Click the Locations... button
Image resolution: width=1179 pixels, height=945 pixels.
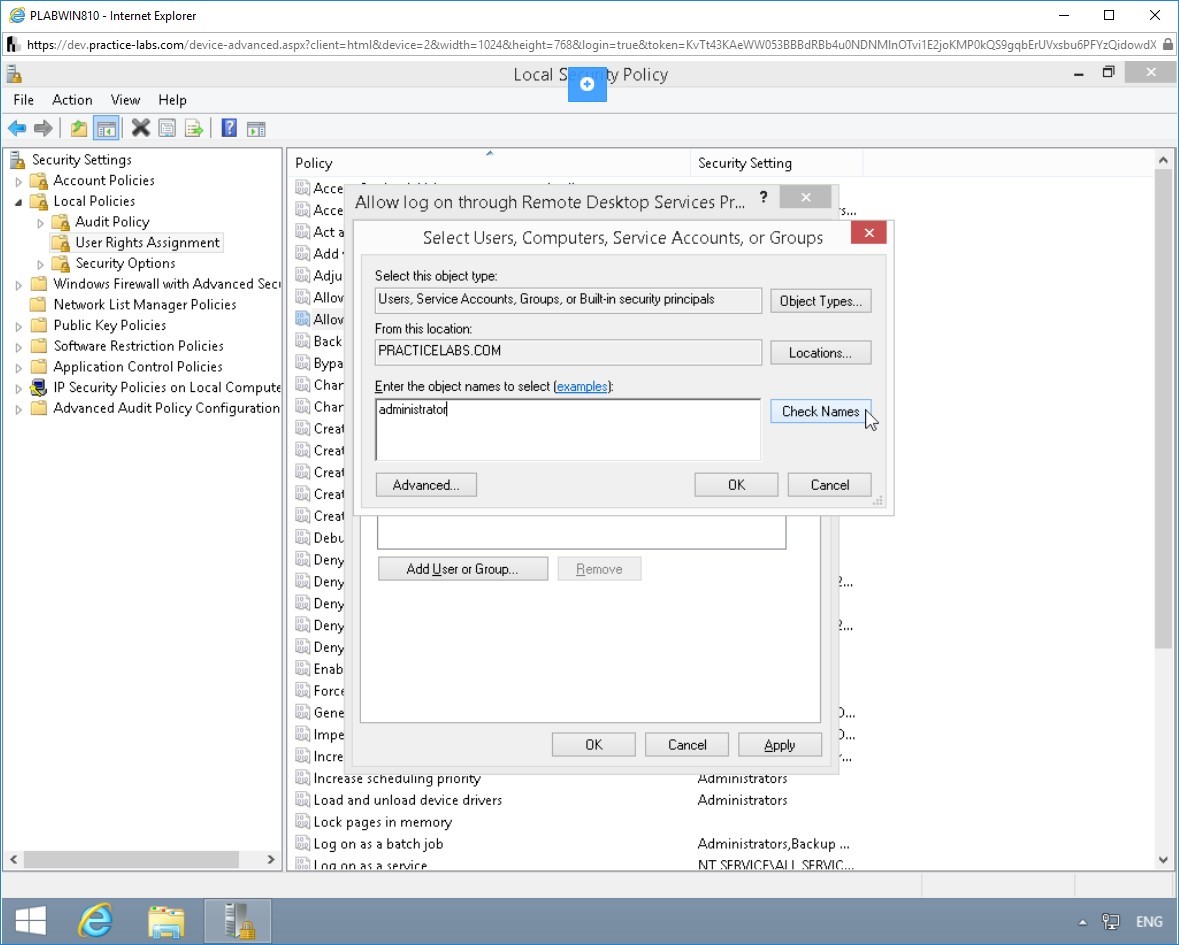[820, 353]
